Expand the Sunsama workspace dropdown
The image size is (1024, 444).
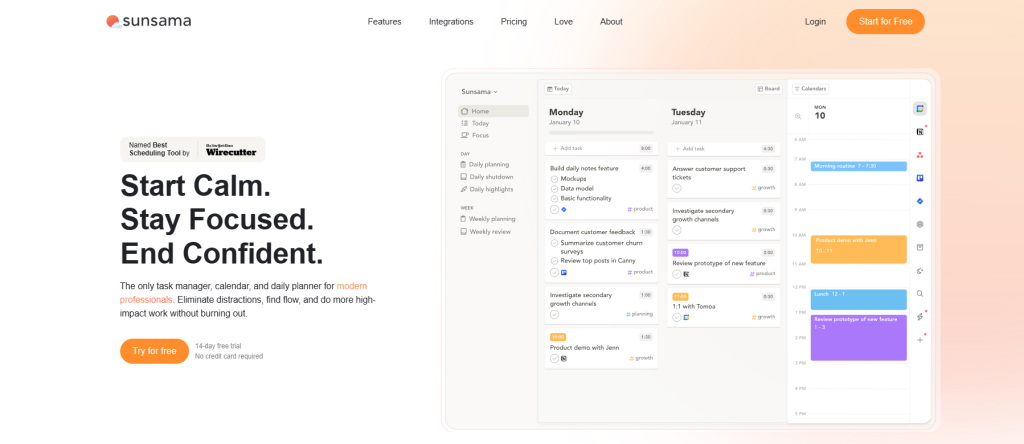click(x=480, y=91)
